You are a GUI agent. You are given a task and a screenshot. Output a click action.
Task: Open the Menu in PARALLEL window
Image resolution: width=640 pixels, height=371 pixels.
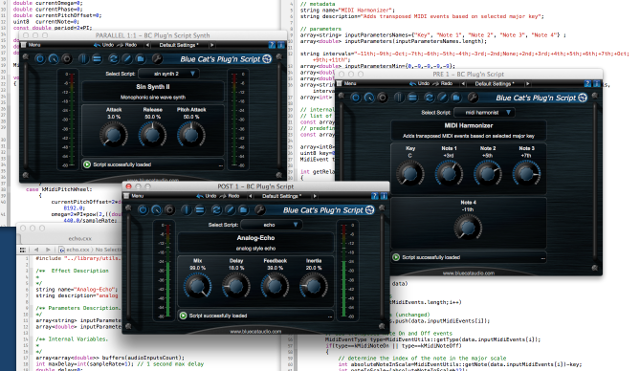coord(31,45)
